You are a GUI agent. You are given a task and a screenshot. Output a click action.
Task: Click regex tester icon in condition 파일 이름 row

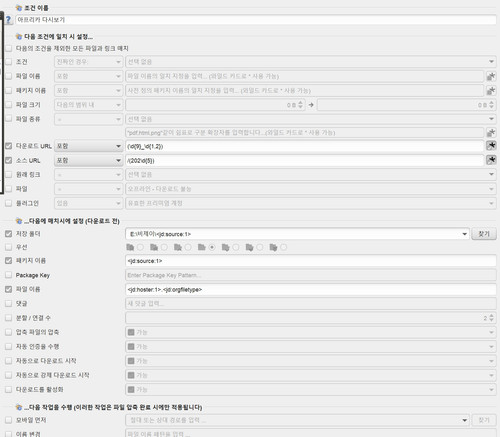(x=491, y=76)
